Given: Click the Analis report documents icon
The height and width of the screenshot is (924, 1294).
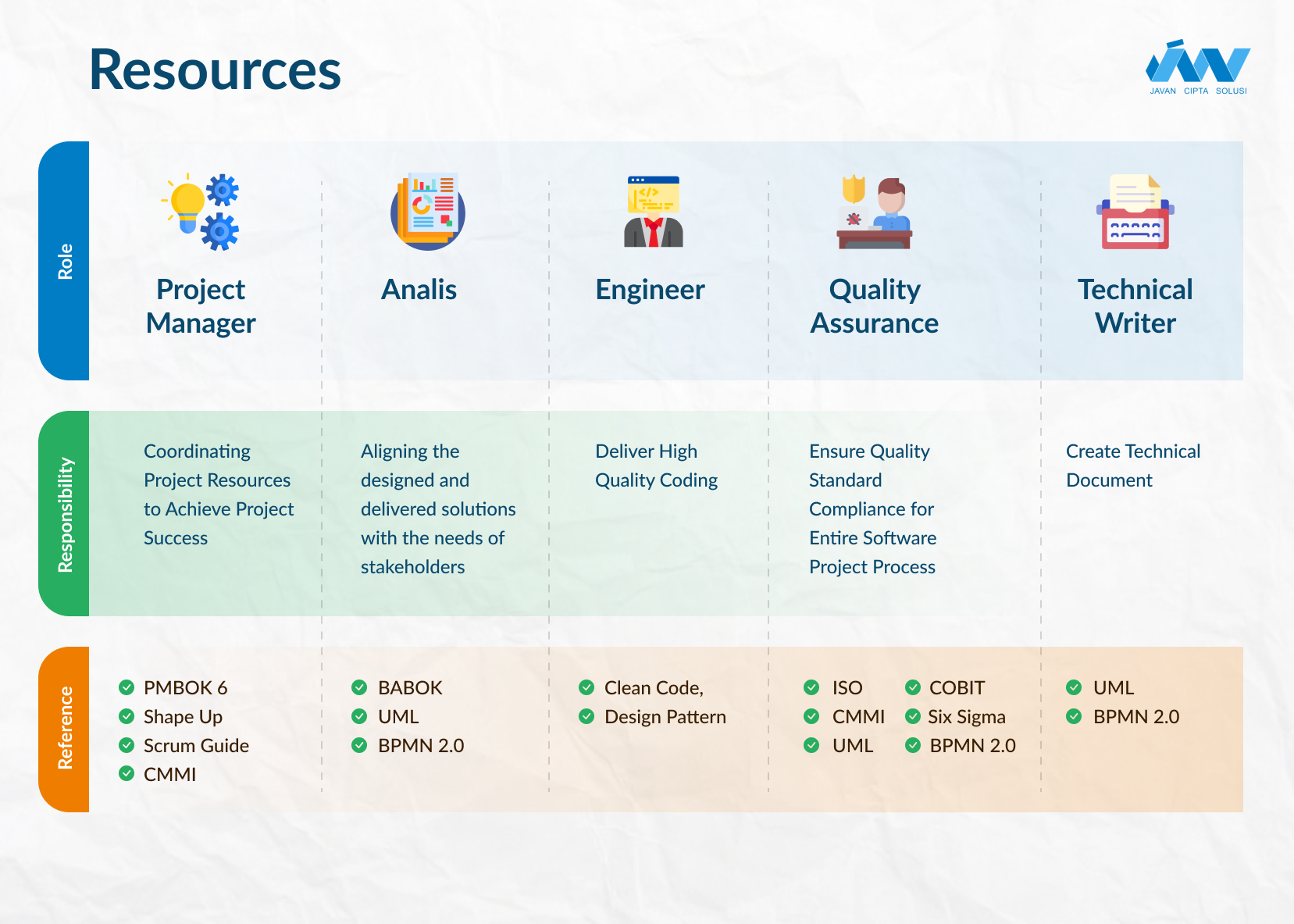Looking at the screenshot, I should [x=427, y=212].
